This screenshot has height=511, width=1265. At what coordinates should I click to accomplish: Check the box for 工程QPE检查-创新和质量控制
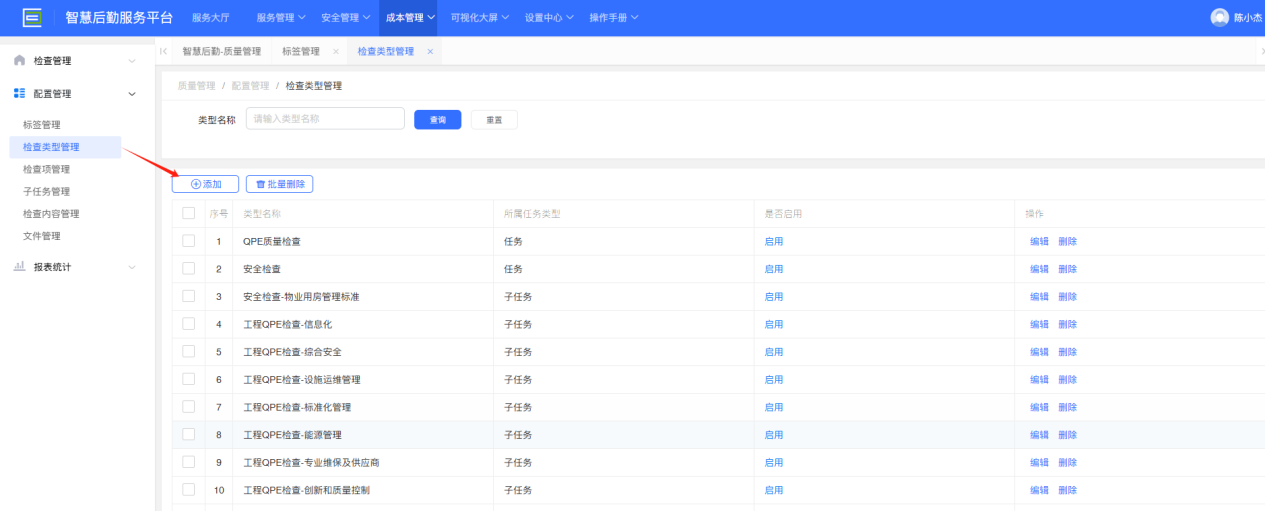point(189,490)
